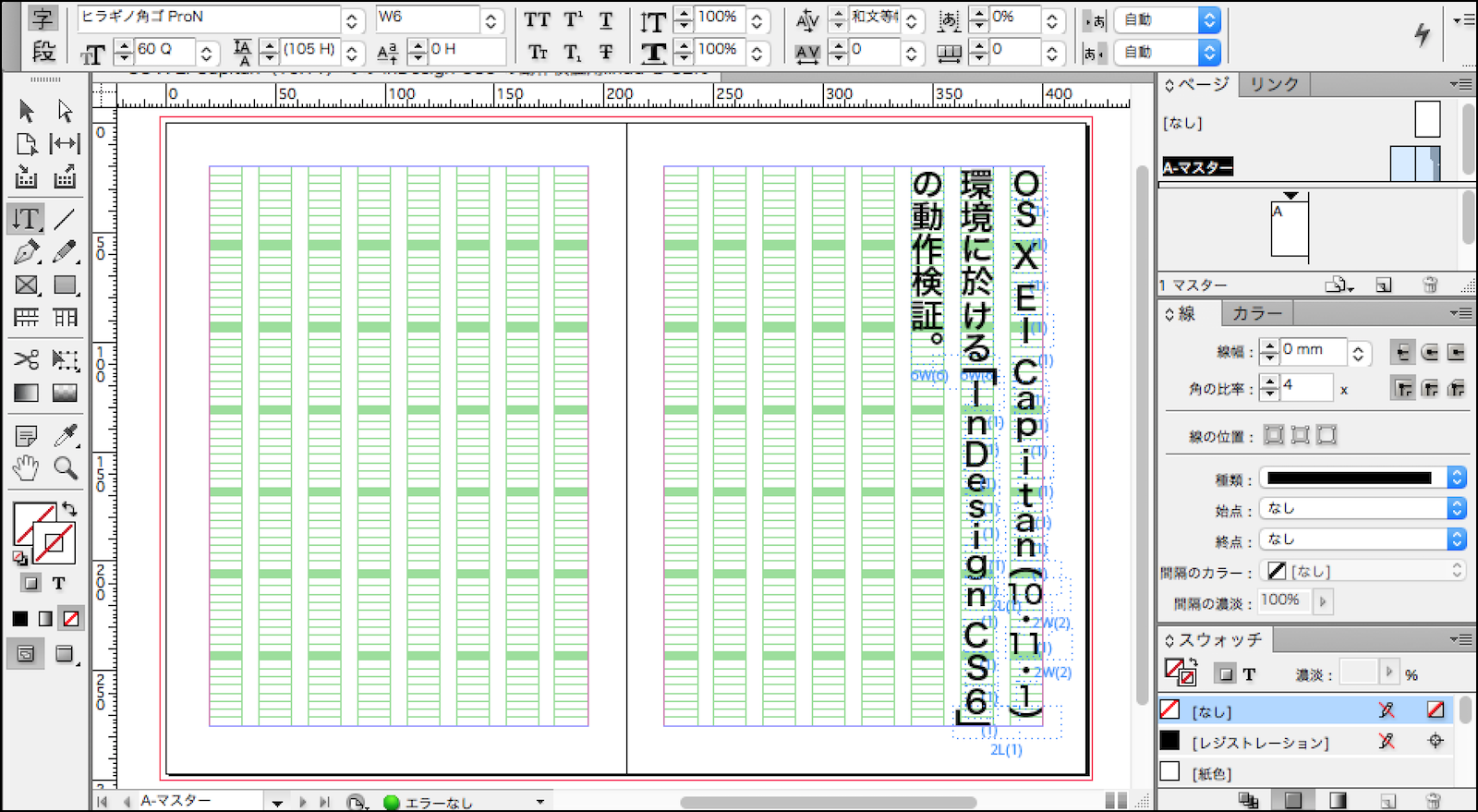Select the Scissors tool

(x=27, y=359)
